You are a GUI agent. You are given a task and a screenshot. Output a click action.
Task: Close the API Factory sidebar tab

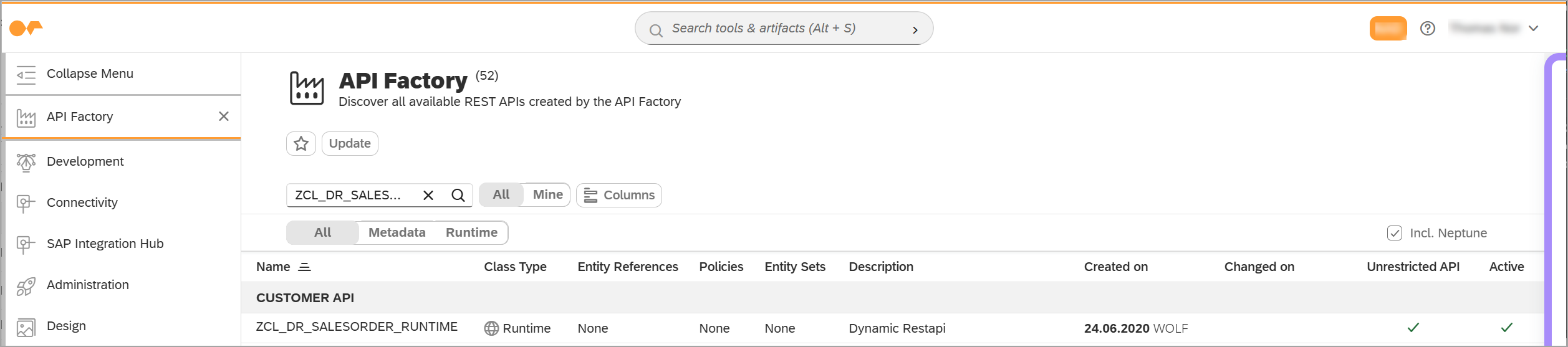click(224, 116)
